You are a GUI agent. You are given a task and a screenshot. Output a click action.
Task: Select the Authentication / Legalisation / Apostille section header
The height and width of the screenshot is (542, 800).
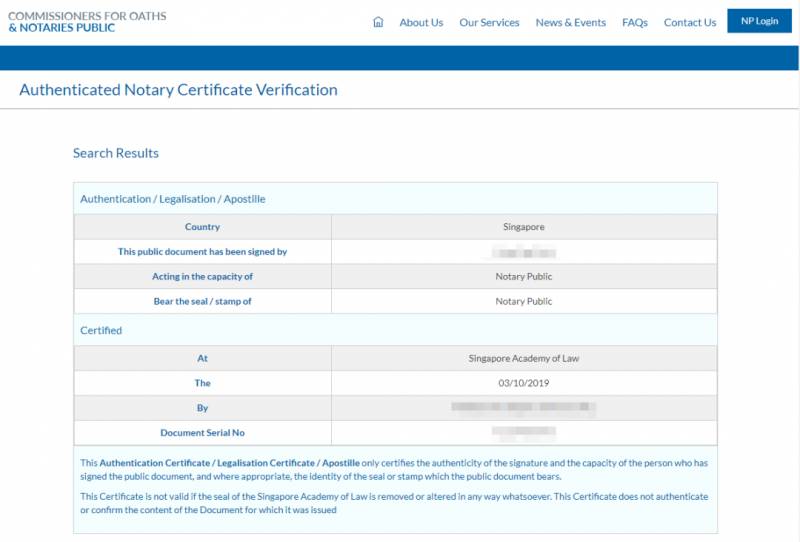pyautogui.click(x=173, y=199)
